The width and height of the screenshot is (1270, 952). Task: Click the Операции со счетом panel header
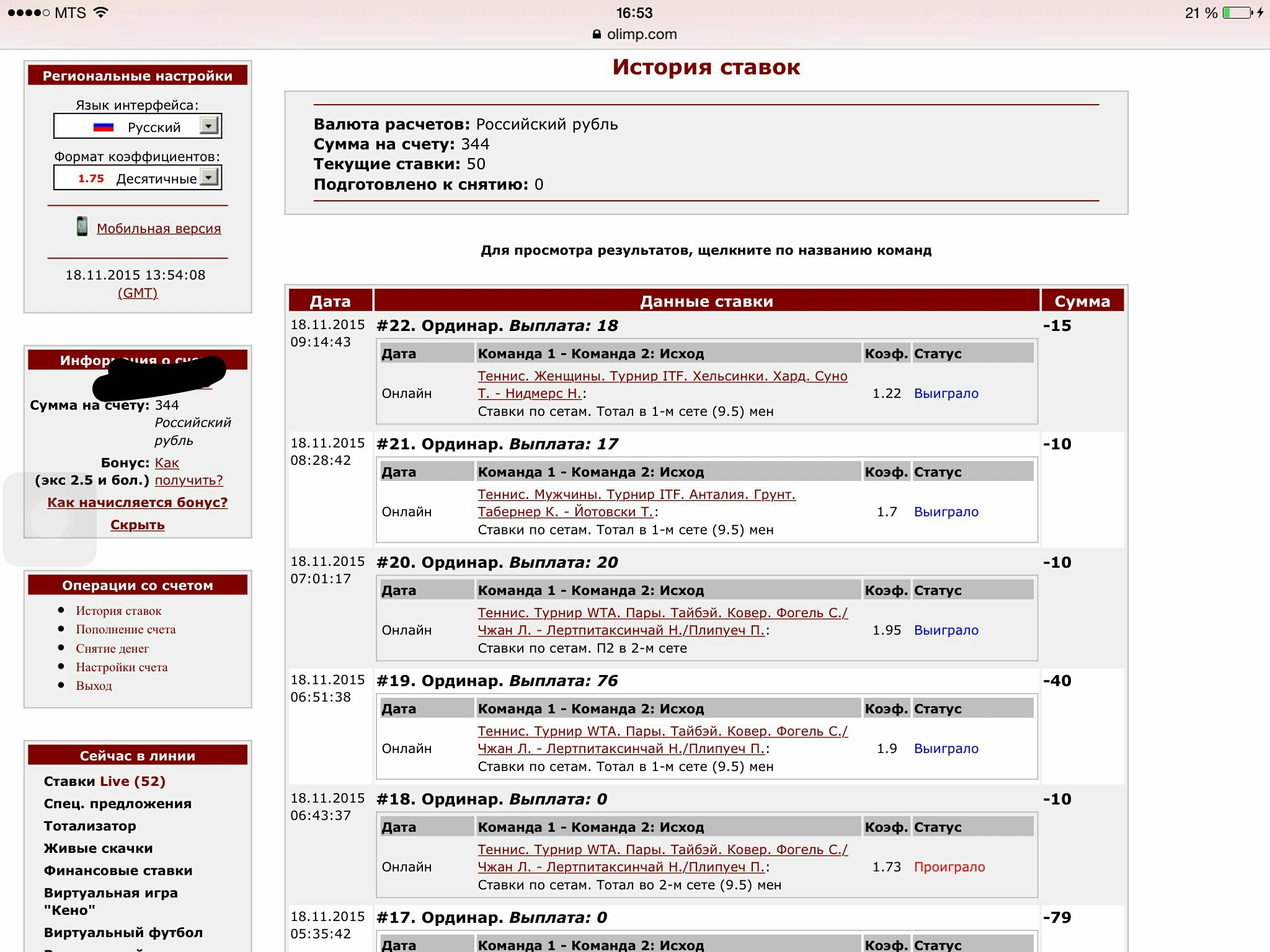[x=138, y=585]
